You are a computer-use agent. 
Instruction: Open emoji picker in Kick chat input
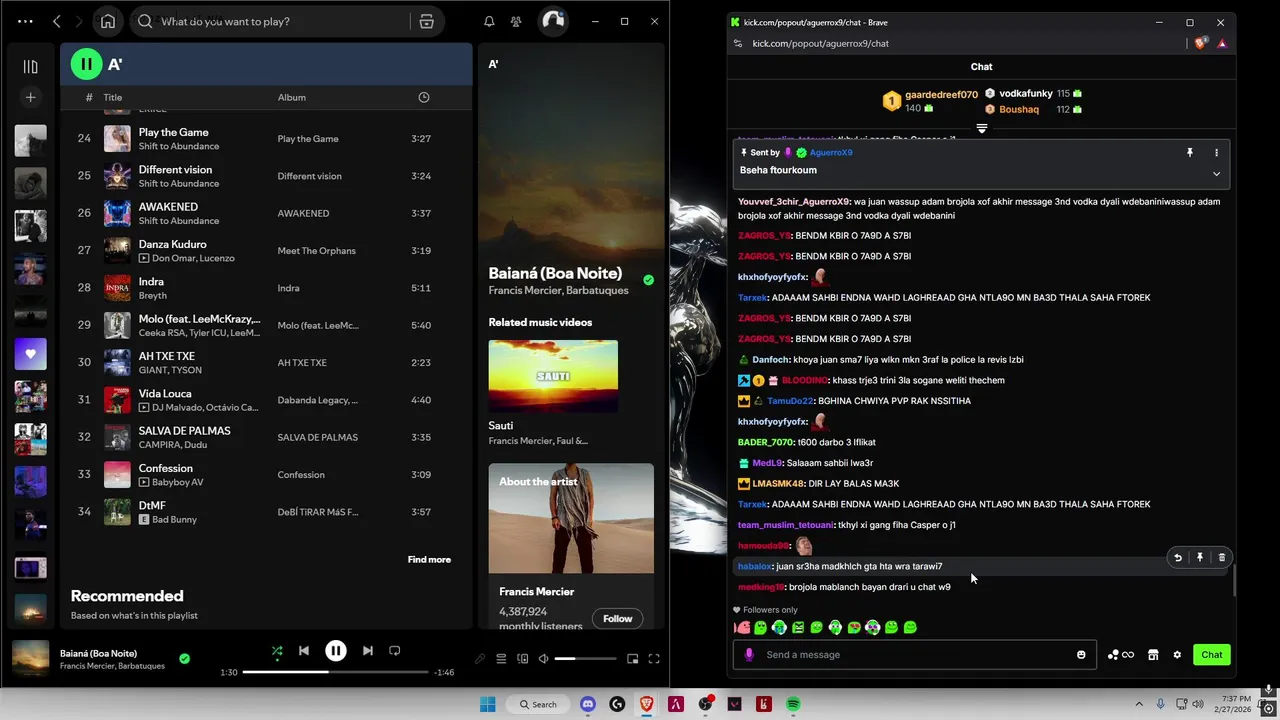click(x=1081, y=655)
